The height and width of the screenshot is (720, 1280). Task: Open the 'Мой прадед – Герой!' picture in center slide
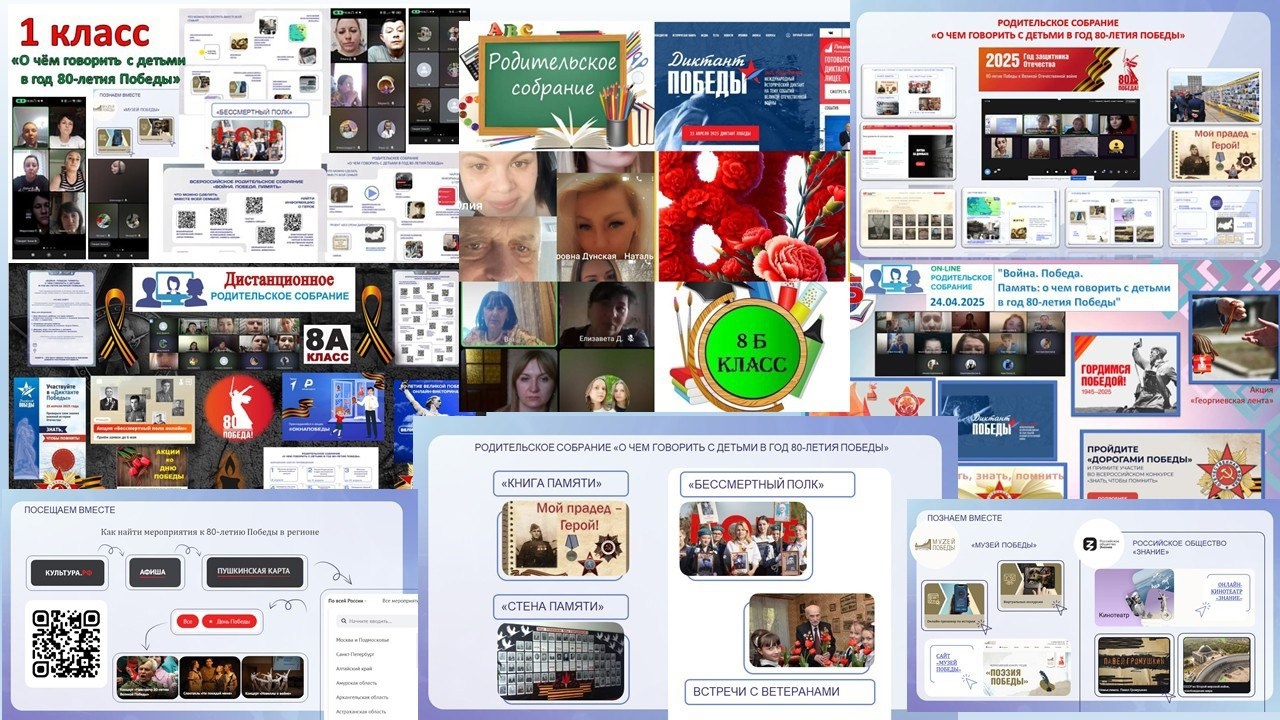pos(565,539)
